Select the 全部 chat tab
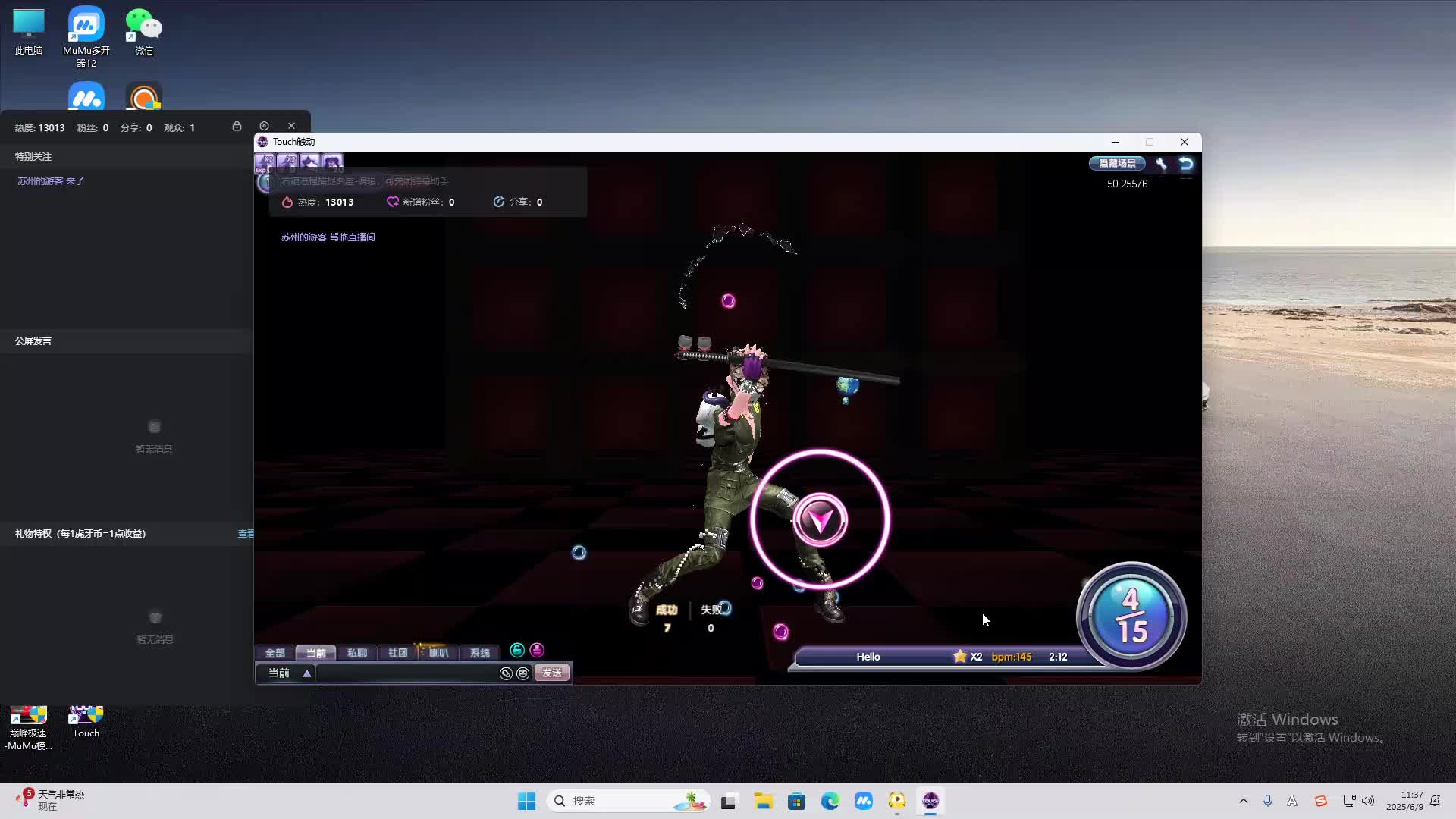1456x819 pixels. click(x=275, y=653)
